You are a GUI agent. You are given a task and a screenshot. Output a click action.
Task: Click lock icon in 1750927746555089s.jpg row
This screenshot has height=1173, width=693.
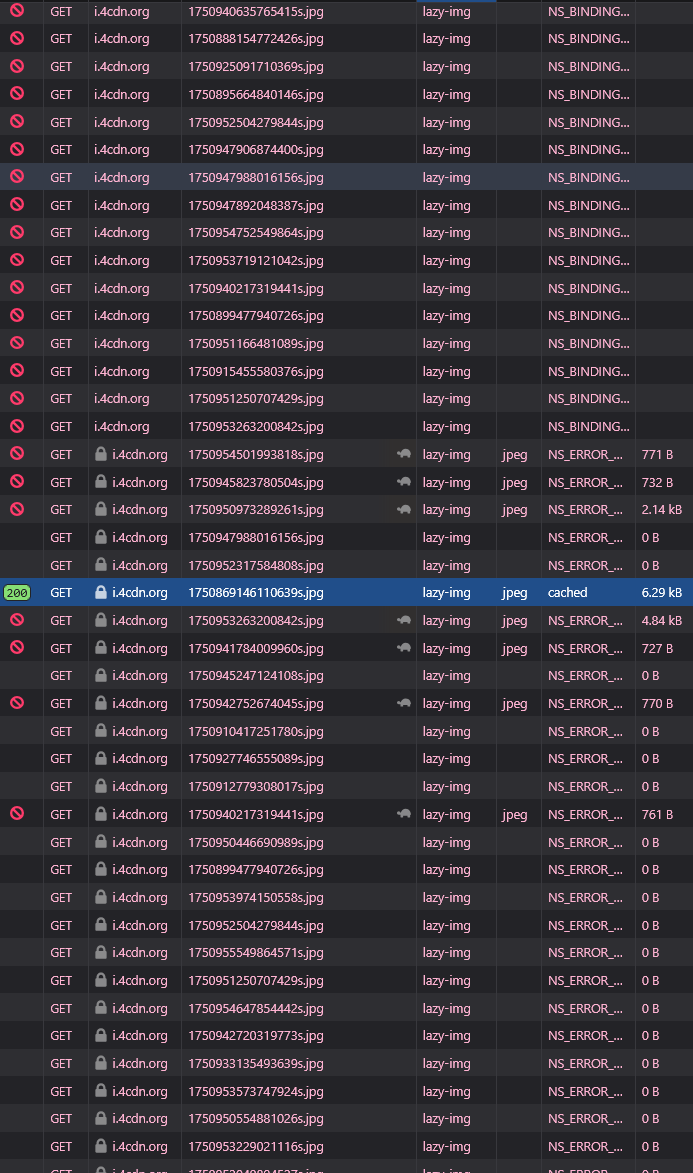tap(101, 758)
